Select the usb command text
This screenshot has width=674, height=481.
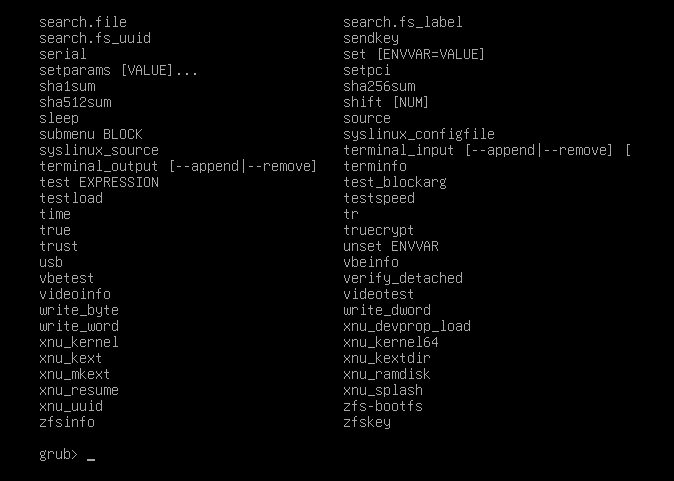pyautogui.click(x=51, y=262)
